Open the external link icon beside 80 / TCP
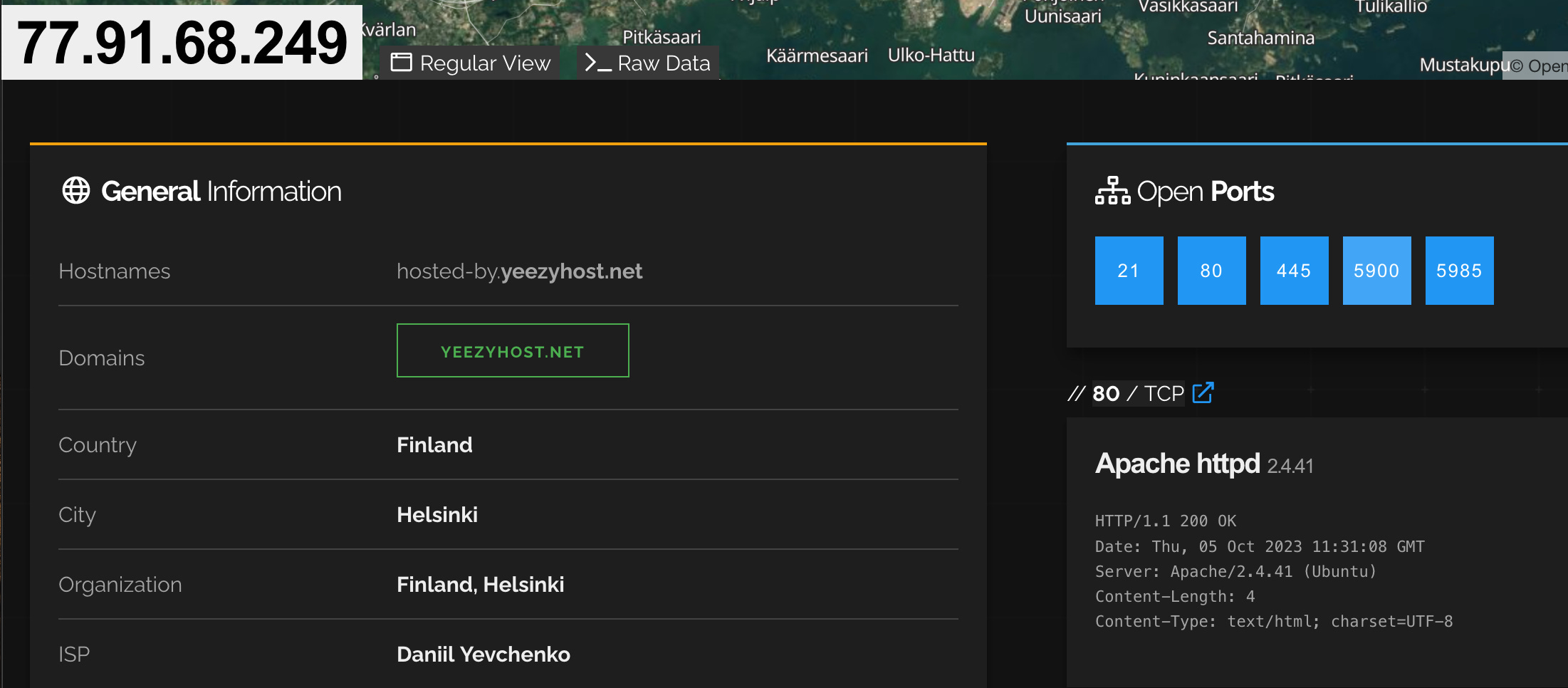The image size is (1568, 688). [1203, 393]
